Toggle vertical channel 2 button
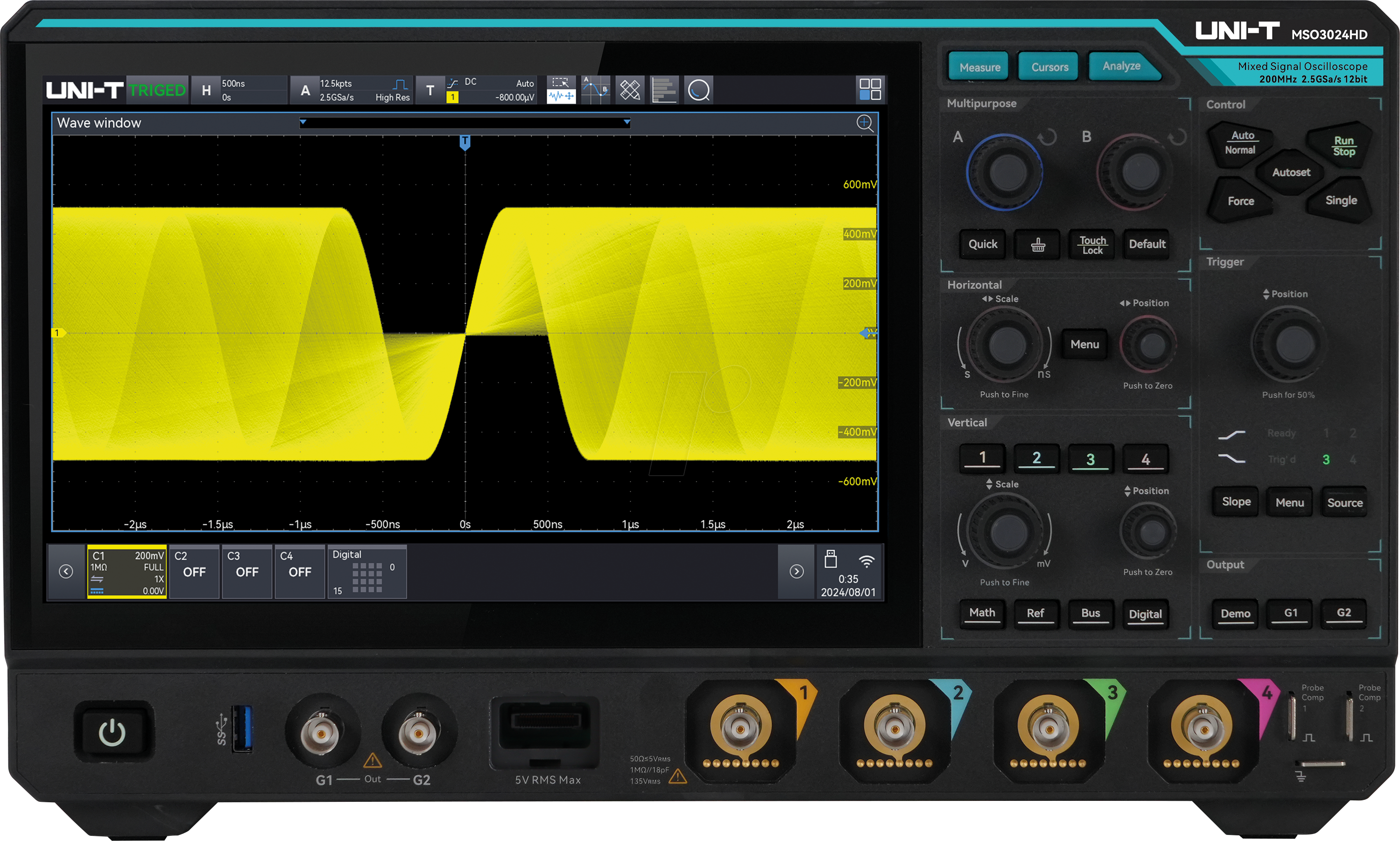The width and height of the screenshot is (1400, 841). point(1037,458)
